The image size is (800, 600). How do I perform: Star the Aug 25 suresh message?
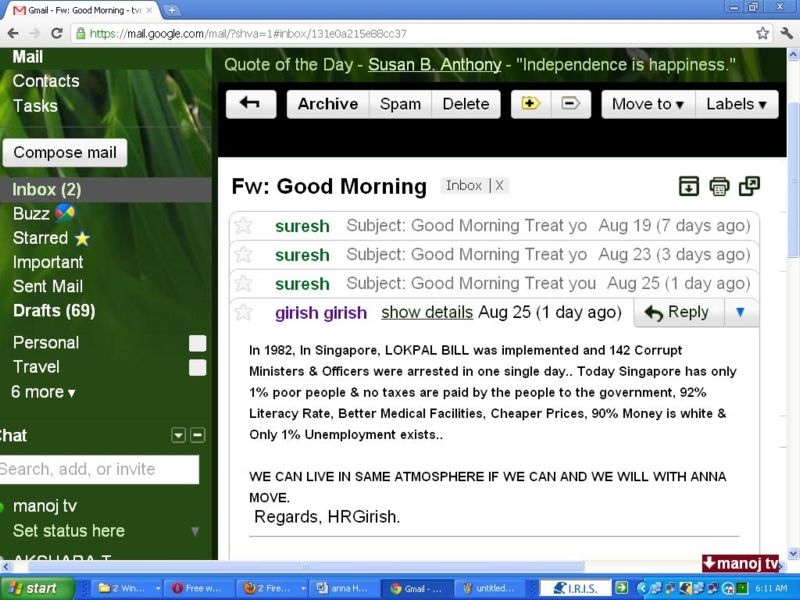243,283
